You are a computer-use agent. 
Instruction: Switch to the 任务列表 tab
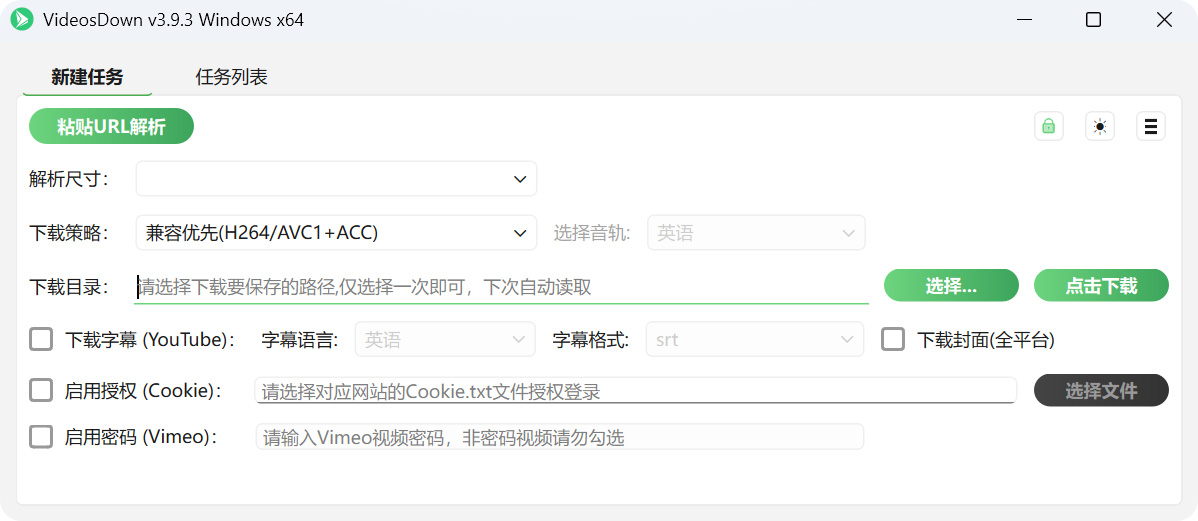pos(231,77)
